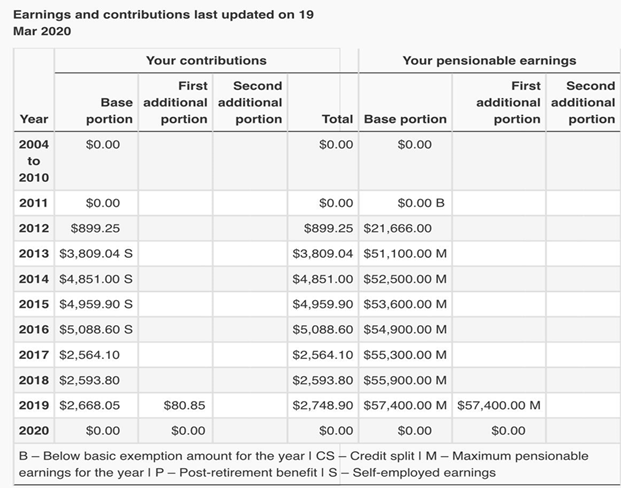The width and height of the screenshot is (621, 488).
Task: Click the 2012 pensionable earnings $21,666.00
Action: (x=397, y=228)
